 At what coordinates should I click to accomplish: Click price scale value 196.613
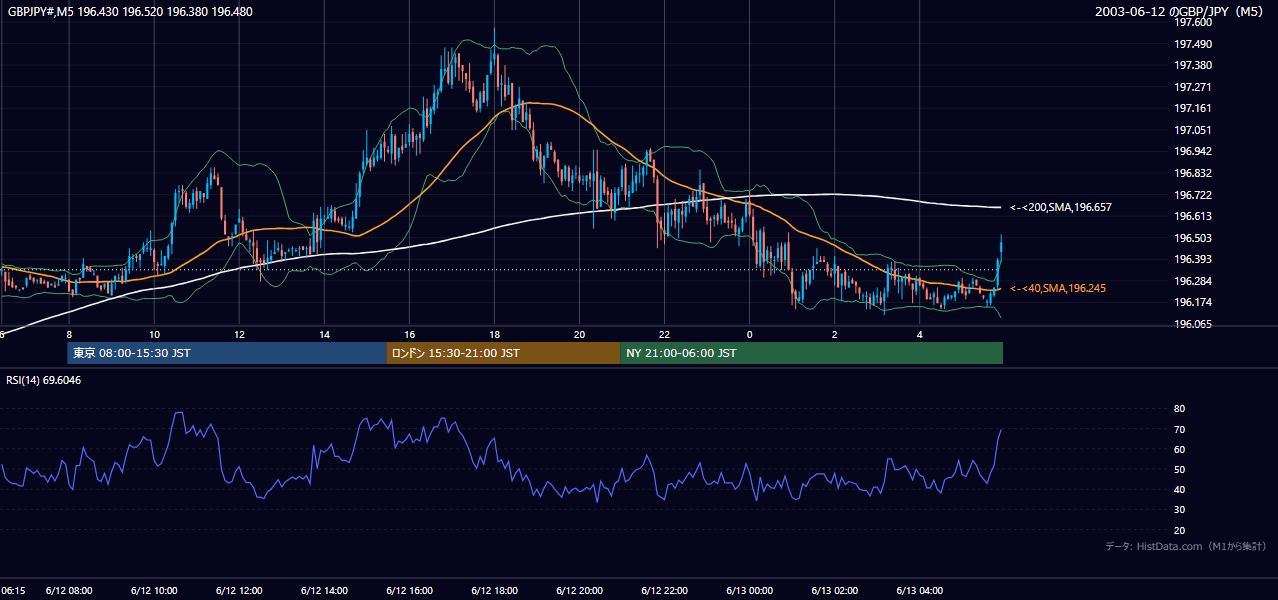click(x=1193, y=216)
